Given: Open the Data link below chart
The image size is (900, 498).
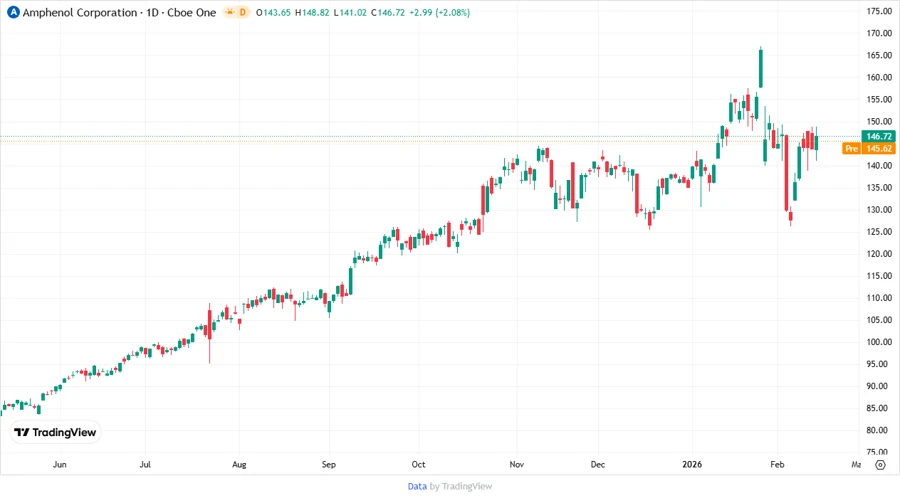Looking at the screenshot, I should pyautogui.click(x=417, y=486).
